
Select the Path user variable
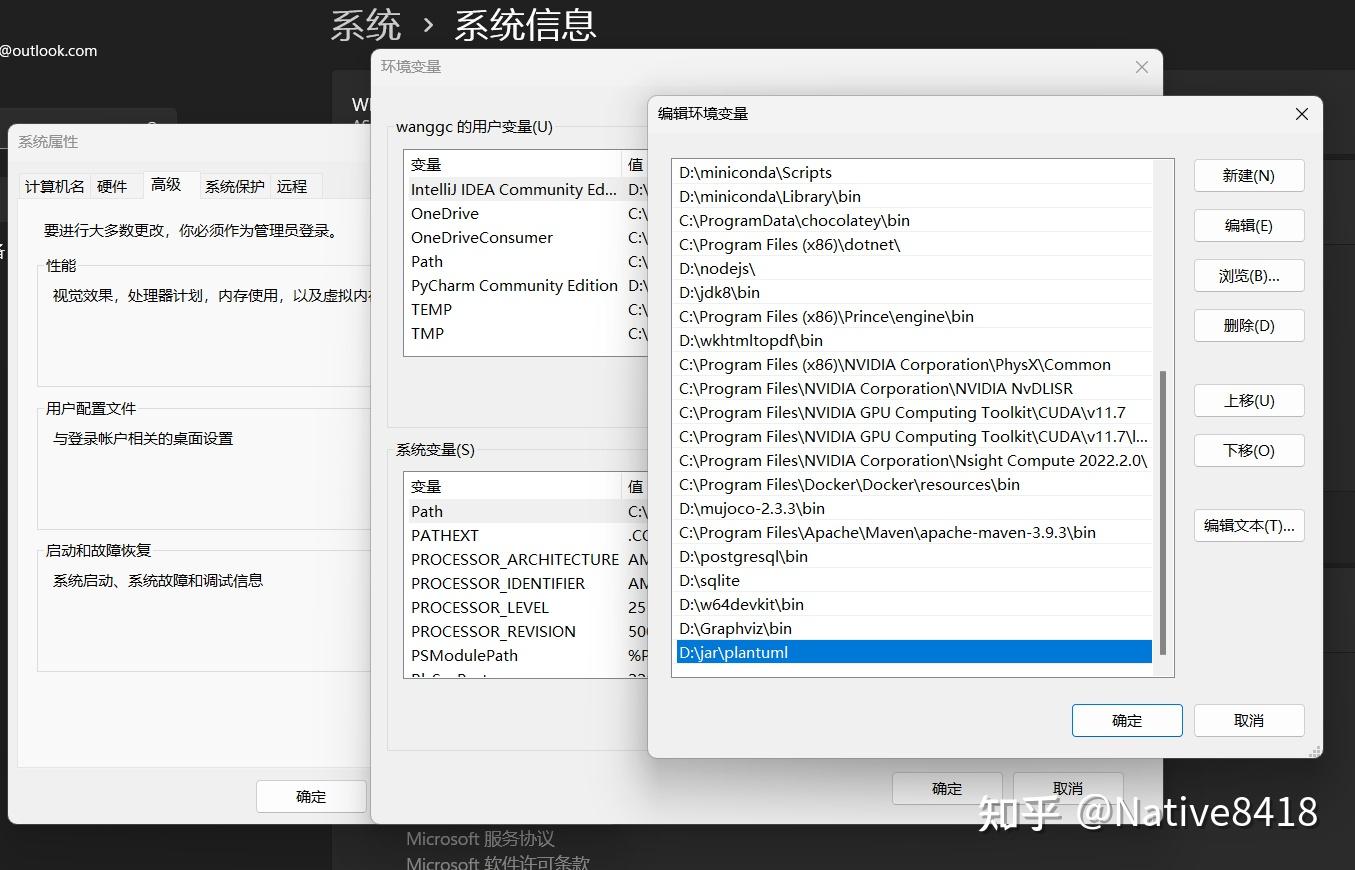426,261
